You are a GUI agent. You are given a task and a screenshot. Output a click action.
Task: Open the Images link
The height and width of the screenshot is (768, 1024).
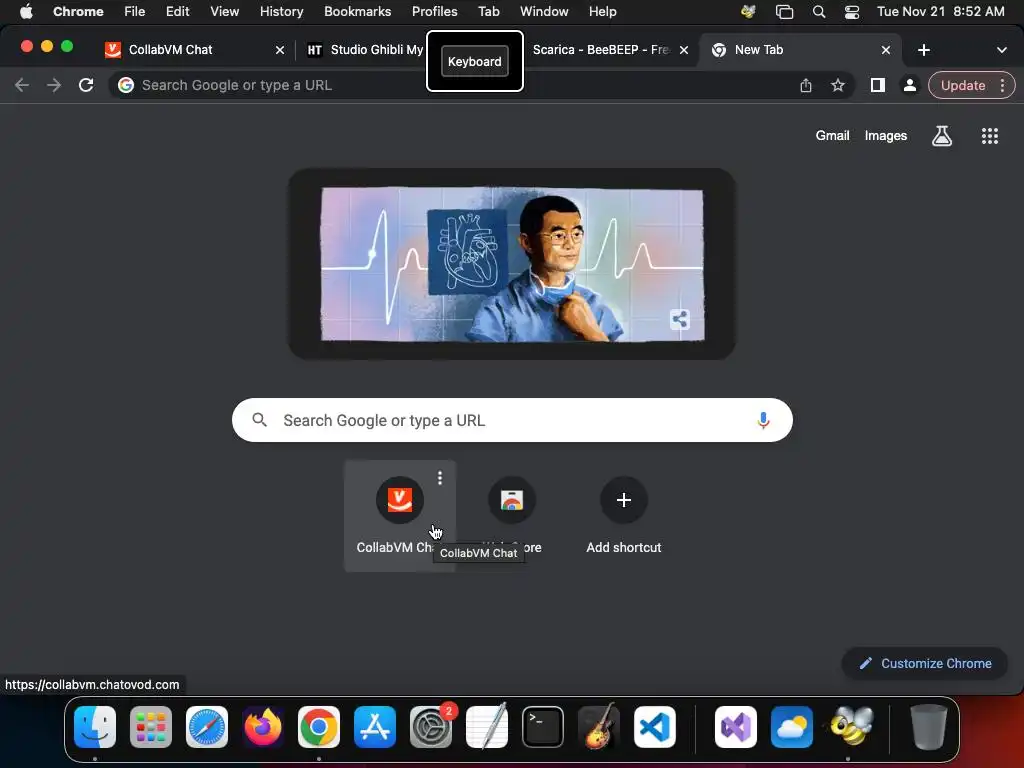point(886,136)
